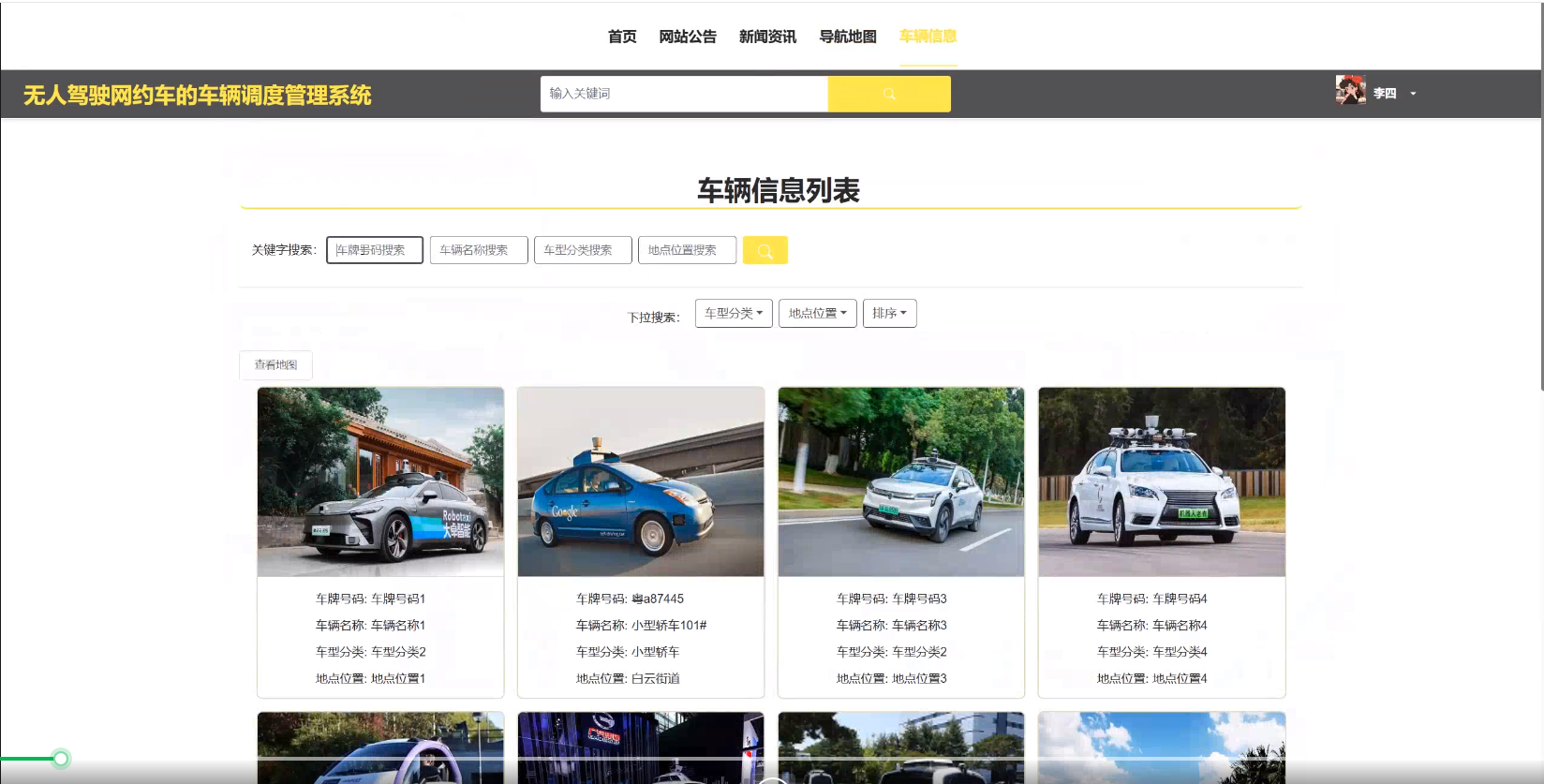The height and width of the screenshot is (784, 1544).
Task: Click the keyword search magnifier button
Action: [765, 250]
